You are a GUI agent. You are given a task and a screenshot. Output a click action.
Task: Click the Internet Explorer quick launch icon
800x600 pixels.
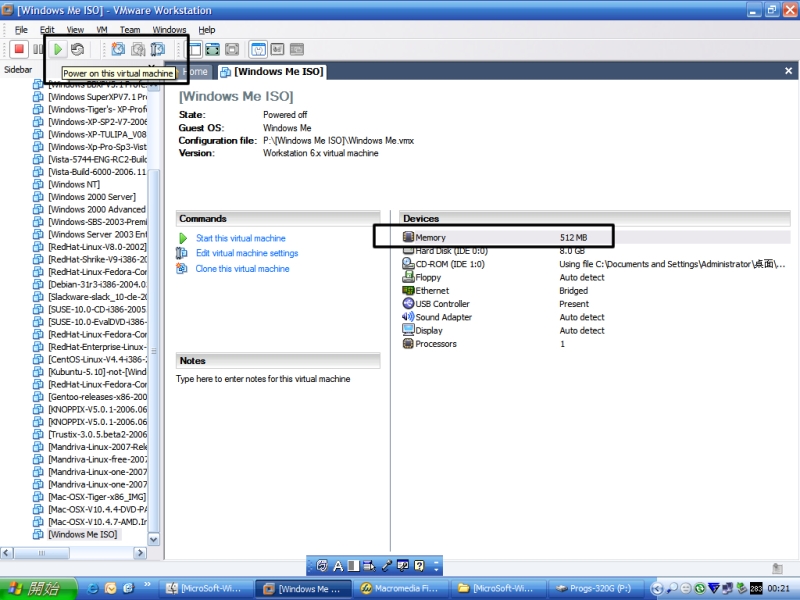point(92,588)
